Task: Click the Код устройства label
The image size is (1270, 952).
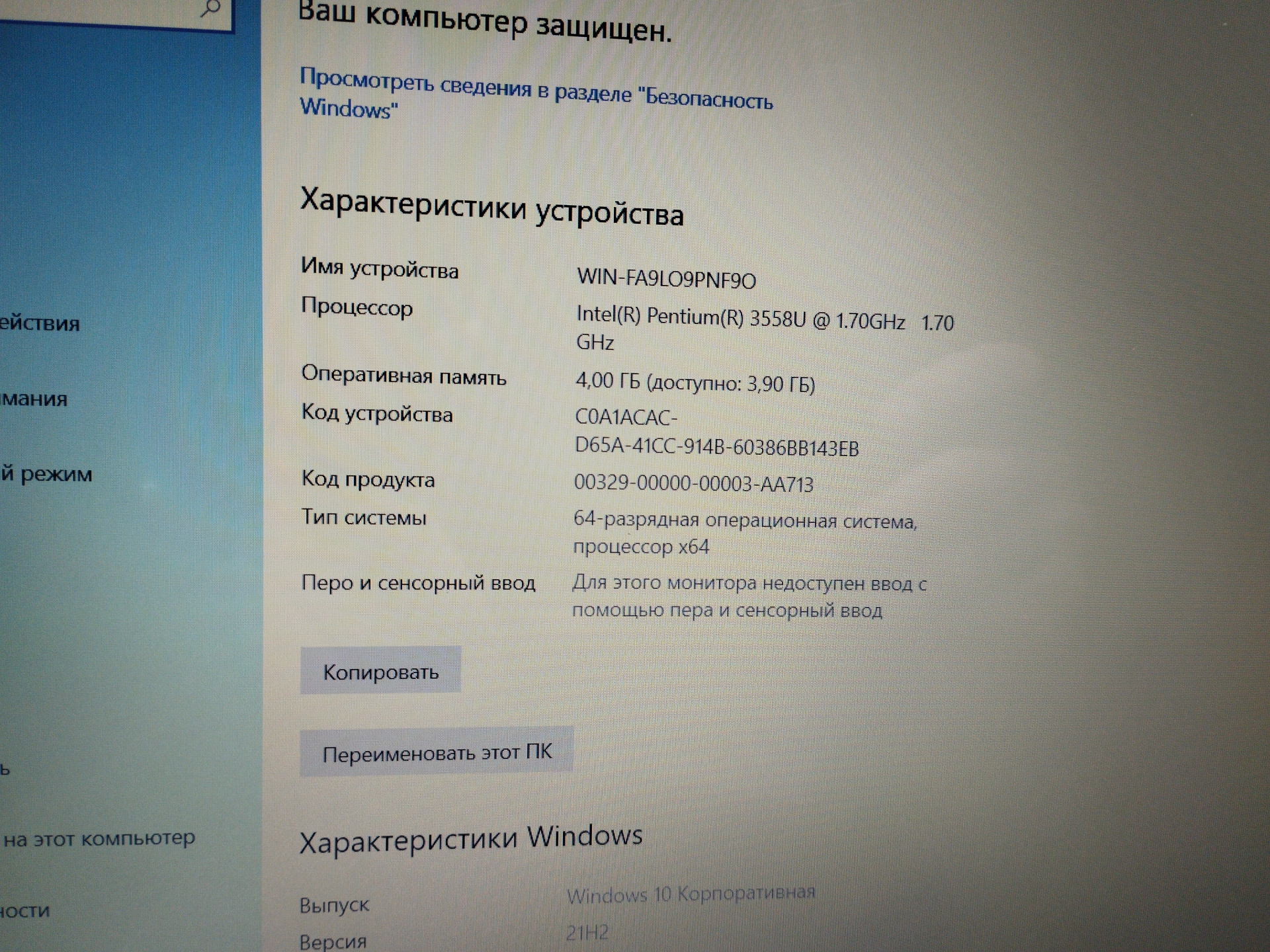Action: [x=377, y=414]
